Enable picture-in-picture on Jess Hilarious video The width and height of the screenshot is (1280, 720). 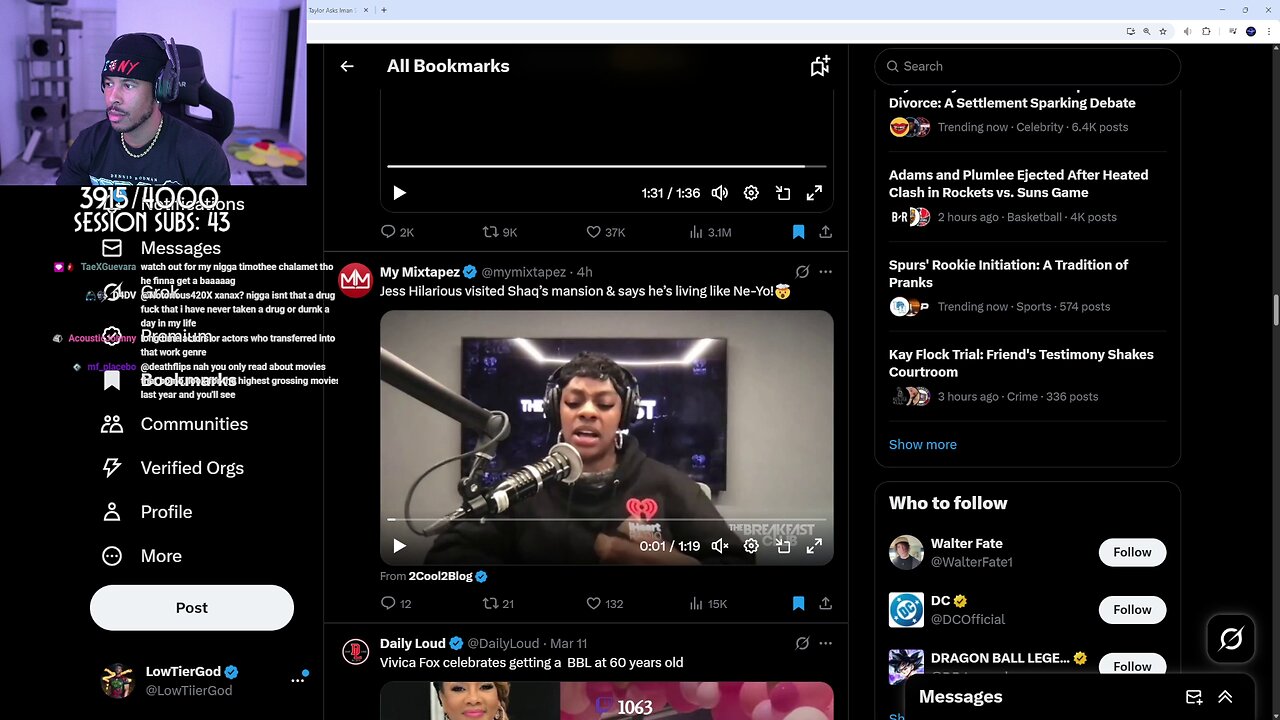coord(783,546)
